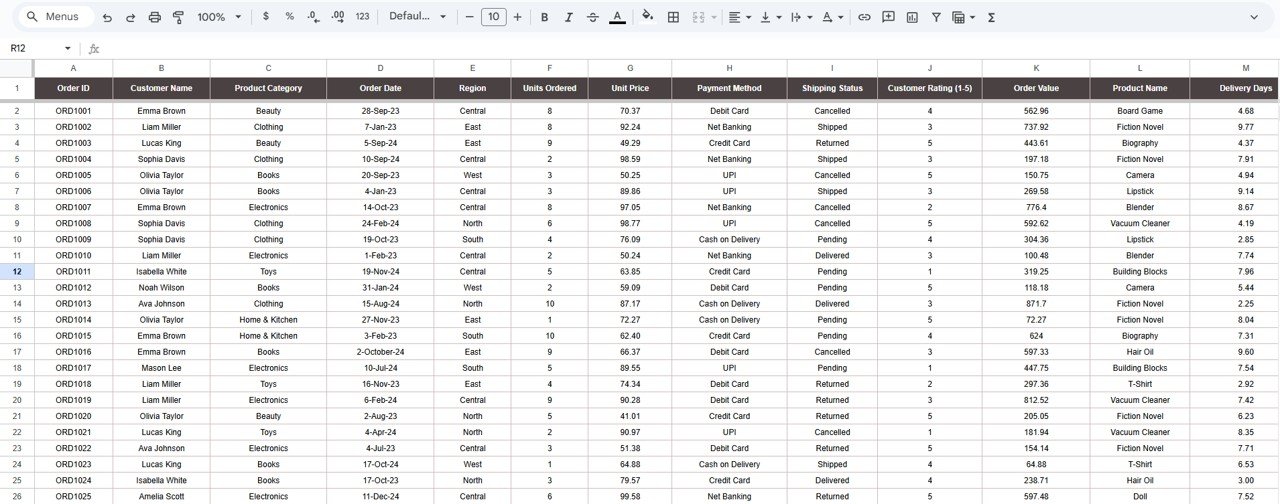Screen dimensions: 1280x504
Task: Open the Default font dropdown
Action: coord(417,17)
